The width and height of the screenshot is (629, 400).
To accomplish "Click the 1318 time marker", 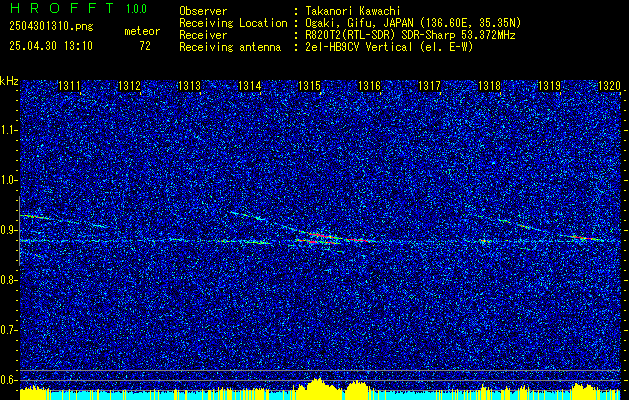I will click(489, 86).
